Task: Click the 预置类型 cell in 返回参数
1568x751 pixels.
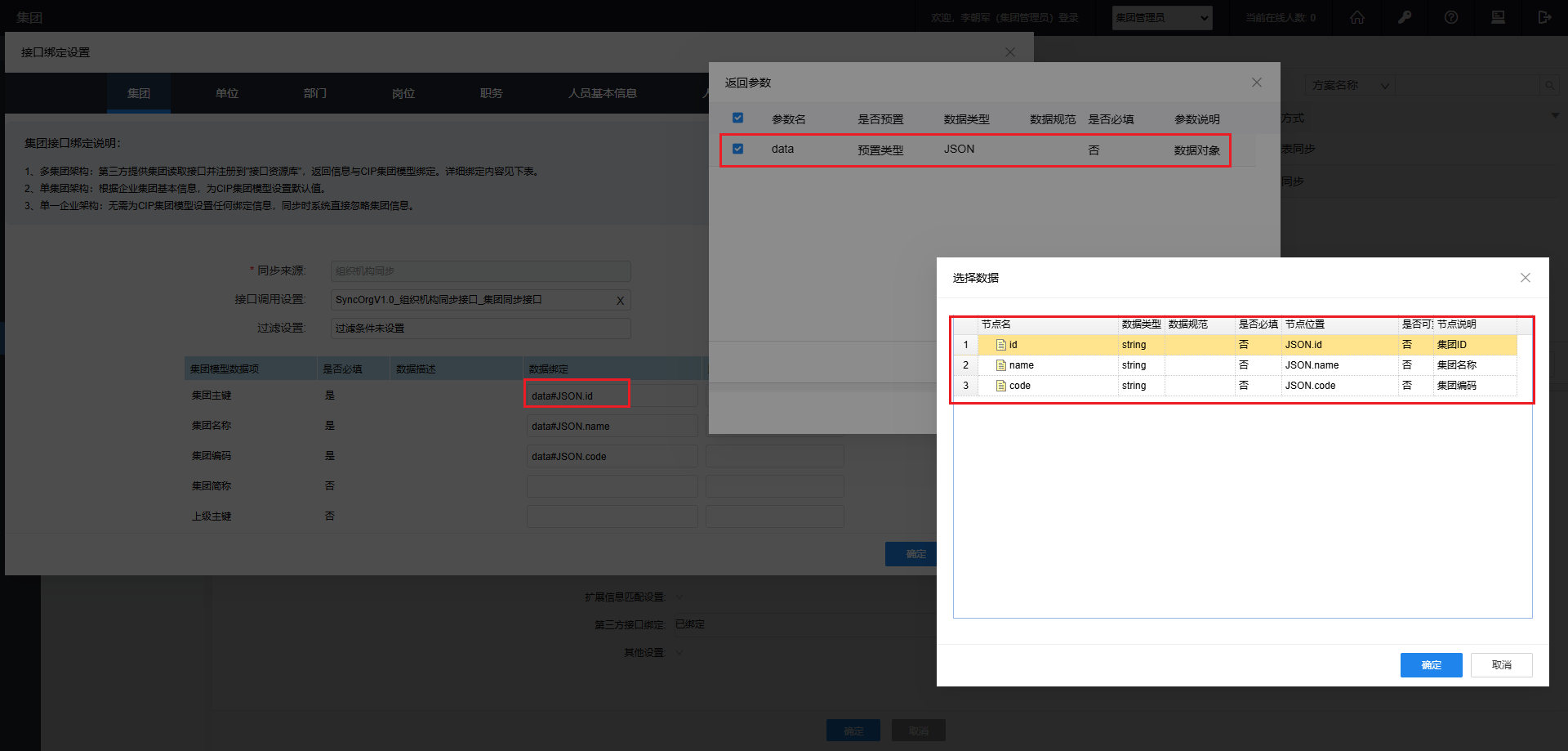Action: tap(880, 150)
